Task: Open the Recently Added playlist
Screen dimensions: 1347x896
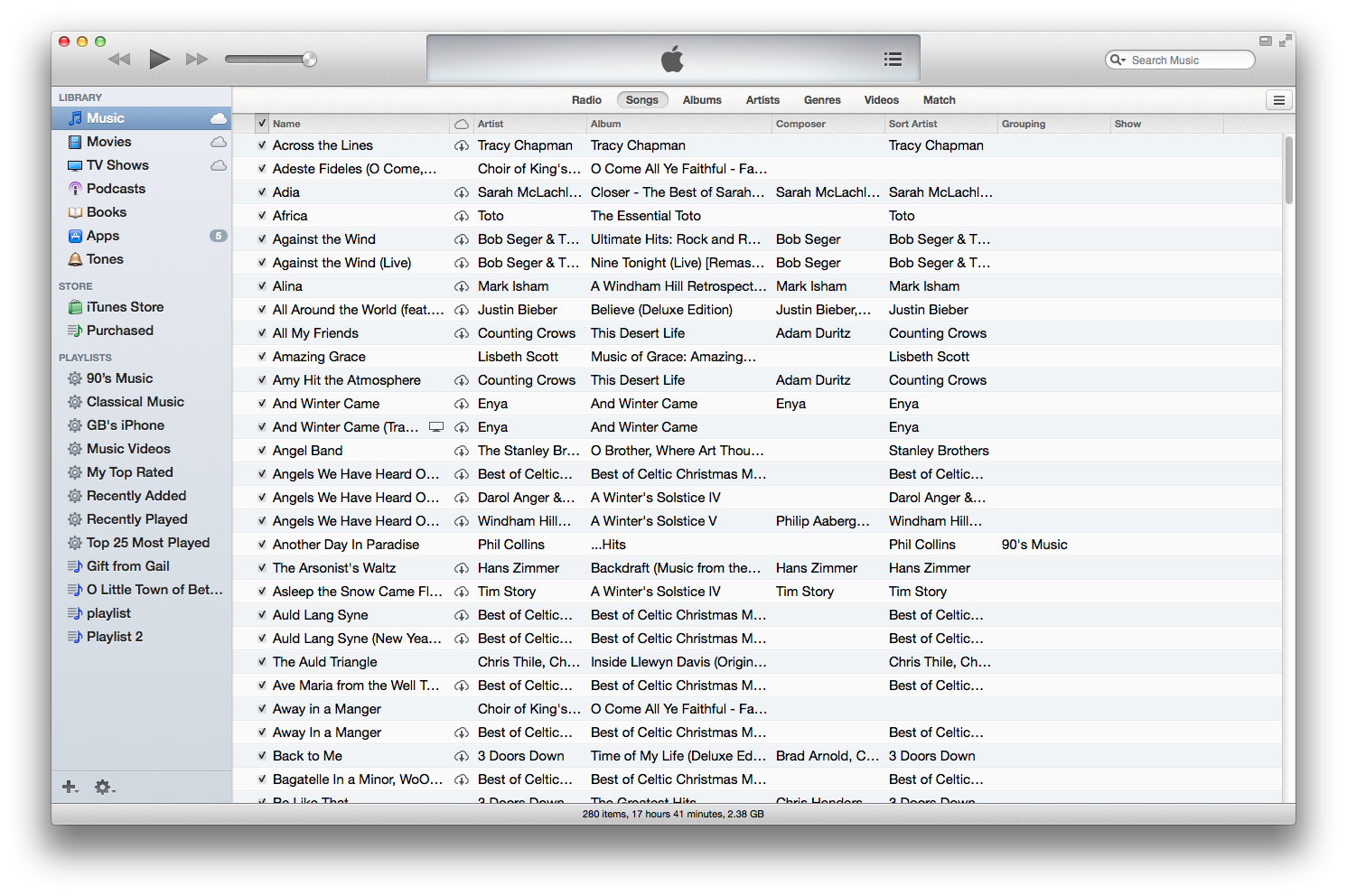Action: coord(141,496)
